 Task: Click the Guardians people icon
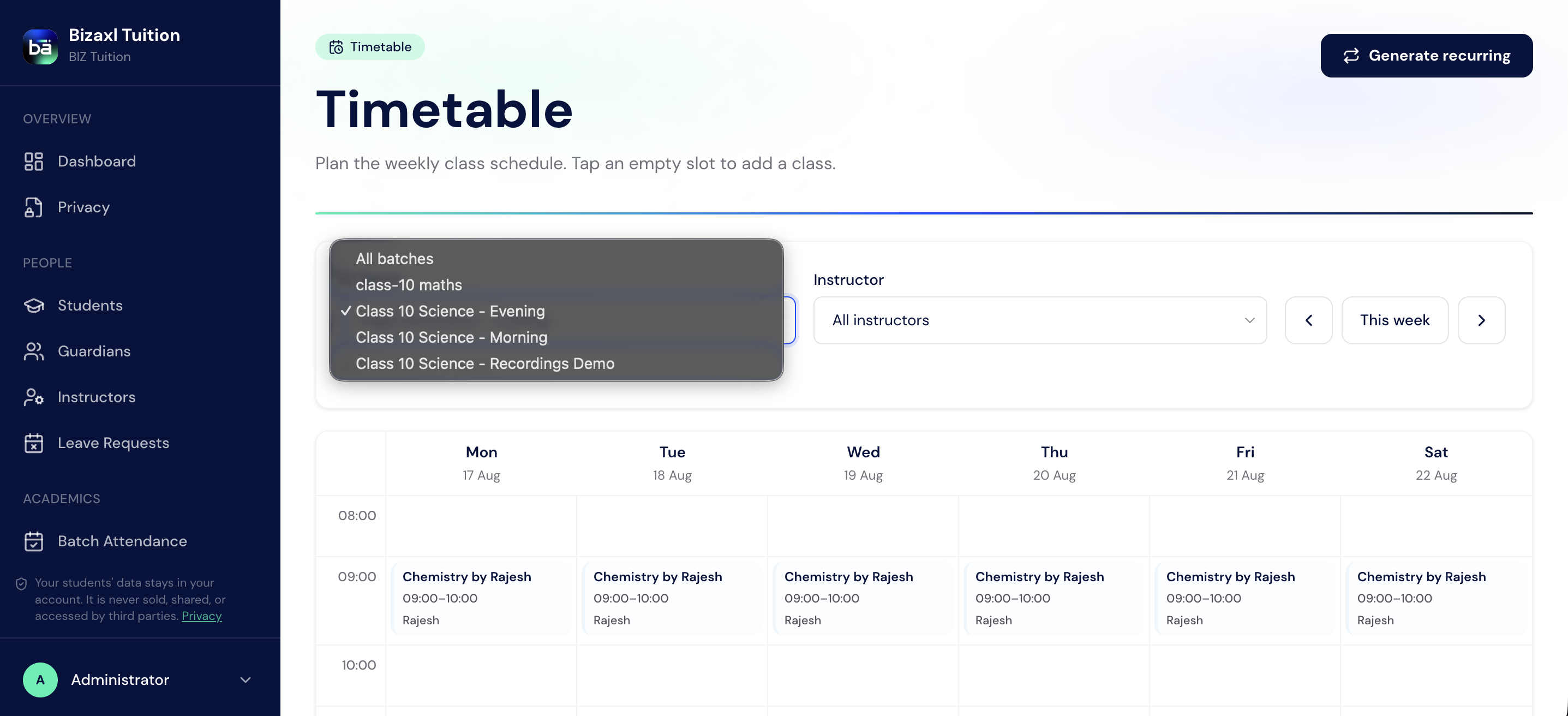click(x=33, y=351)
